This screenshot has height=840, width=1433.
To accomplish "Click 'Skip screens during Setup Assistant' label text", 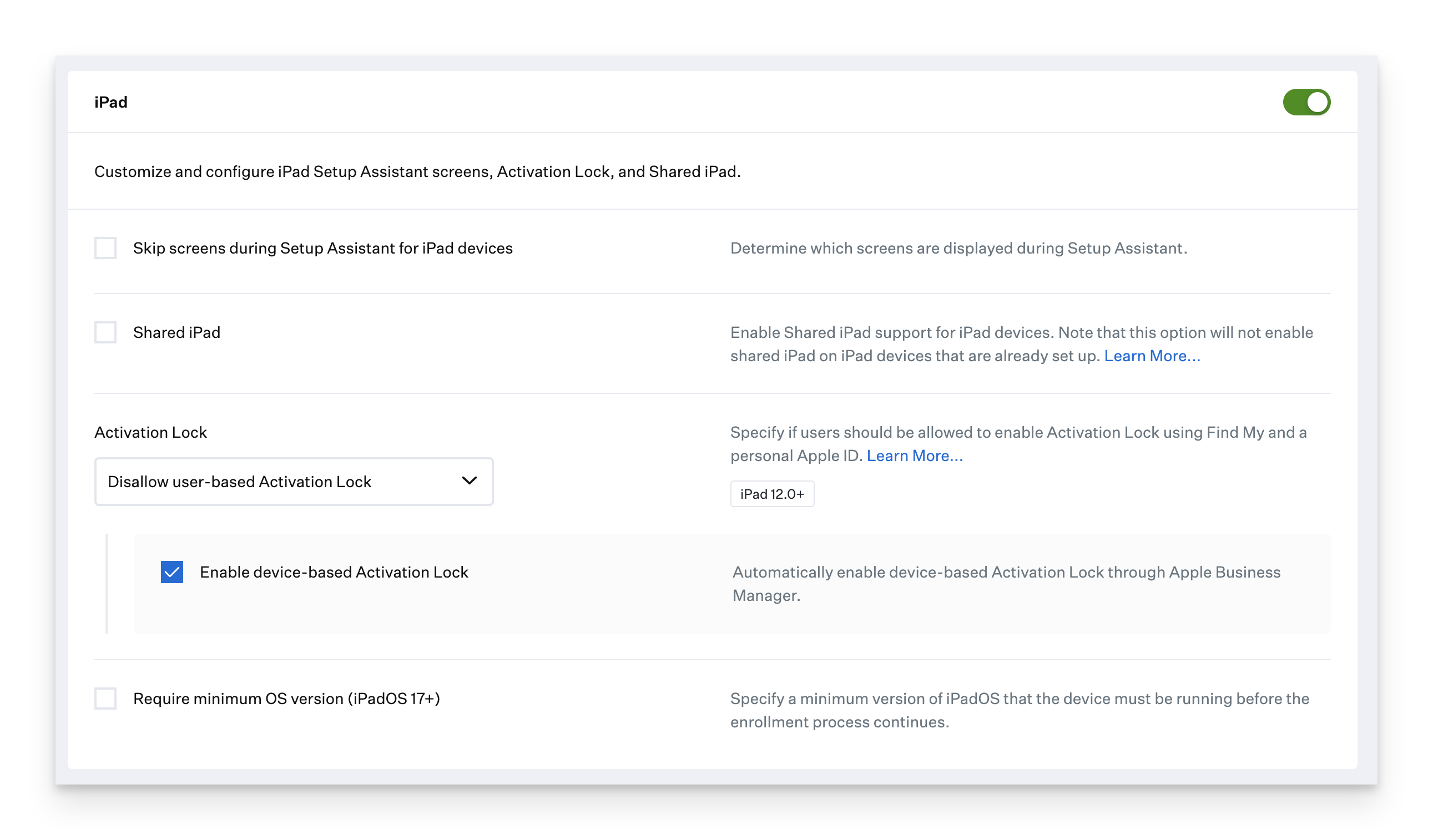I will pyautogui.click(x=322, y=249).
